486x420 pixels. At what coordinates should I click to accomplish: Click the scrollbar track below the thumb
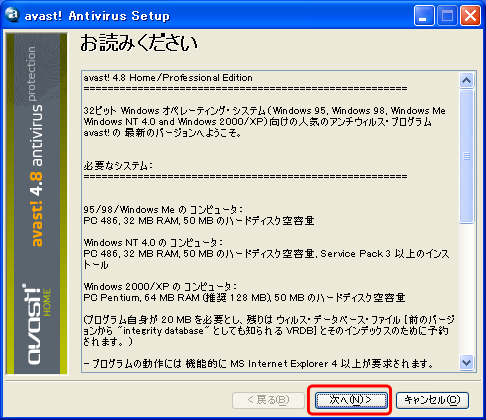point(466,289)
